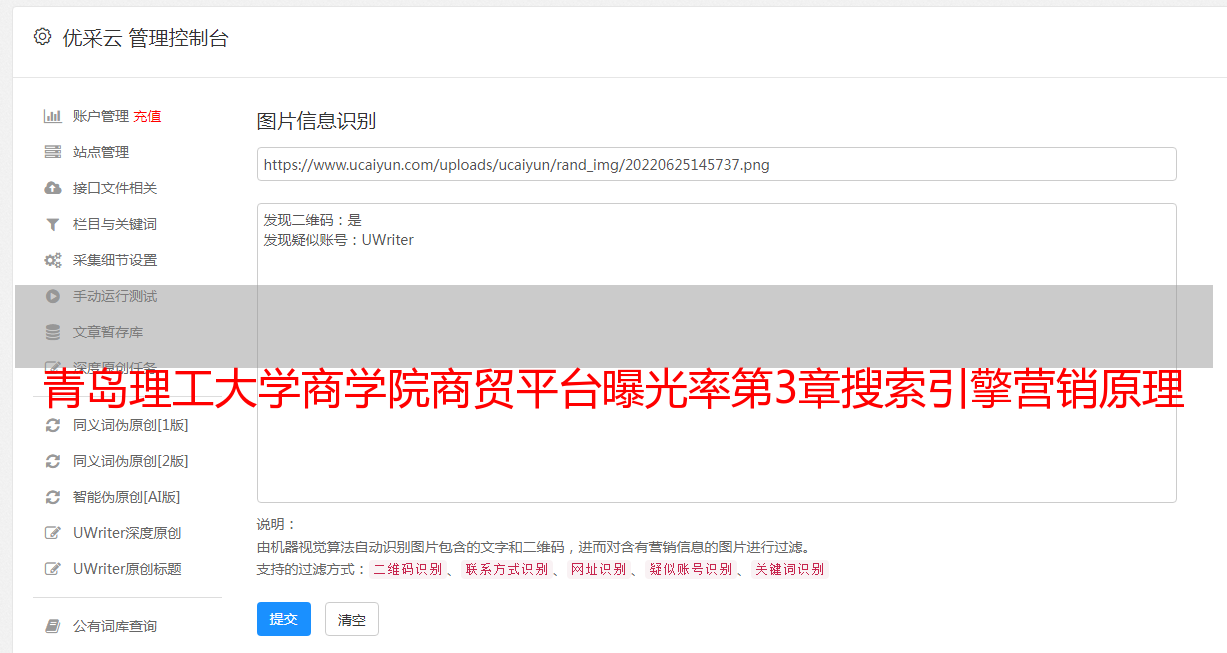The height and width of the screenshot is (653, 1227).
Task: Click the refresh icon for 同义词伪原创[2版]
Action: 52,461
